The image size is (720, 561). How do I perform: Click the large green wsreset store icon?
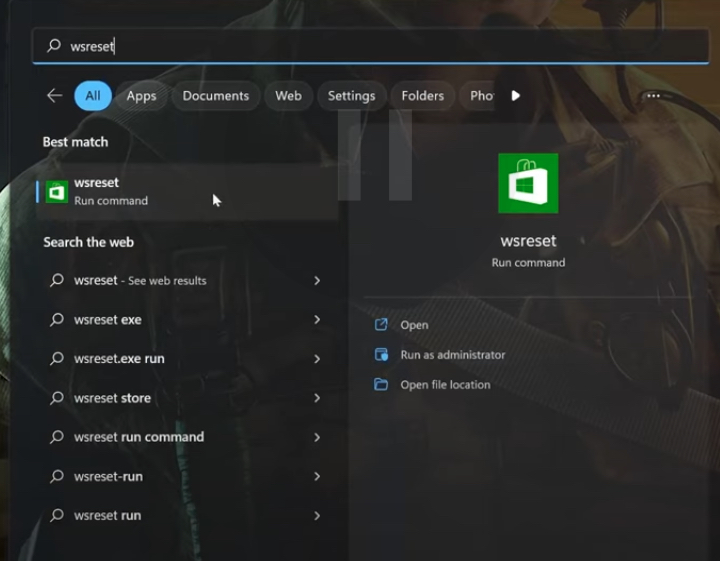pyautogui.click(x=528, y=183)
